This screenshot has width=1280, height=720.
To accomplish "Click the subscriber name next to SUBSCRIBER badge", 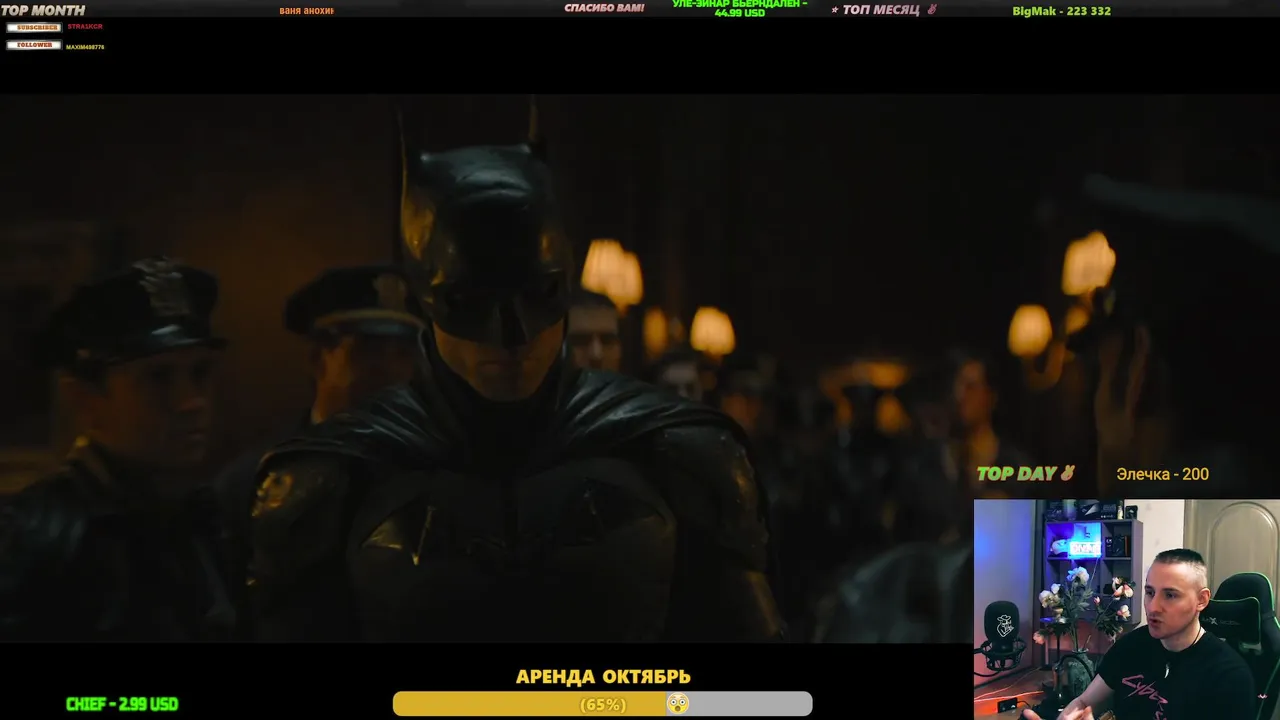I will tap(85, 27).
